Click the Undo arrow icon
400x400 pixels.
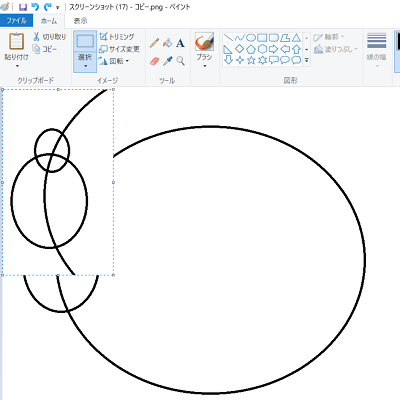pyautogui.click(x=35, y=7)
